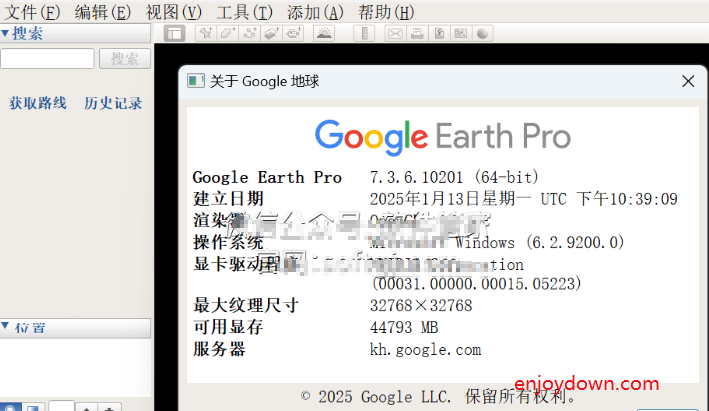This screenshot has width=709, height=411.
Task: Click the 搜索 search button
Action: coord(125,59)
